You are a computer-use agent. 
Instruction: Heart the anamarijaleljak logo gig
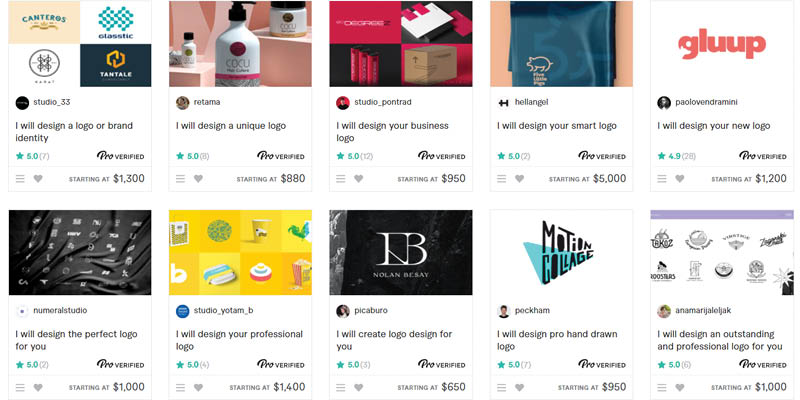[680, 387]
